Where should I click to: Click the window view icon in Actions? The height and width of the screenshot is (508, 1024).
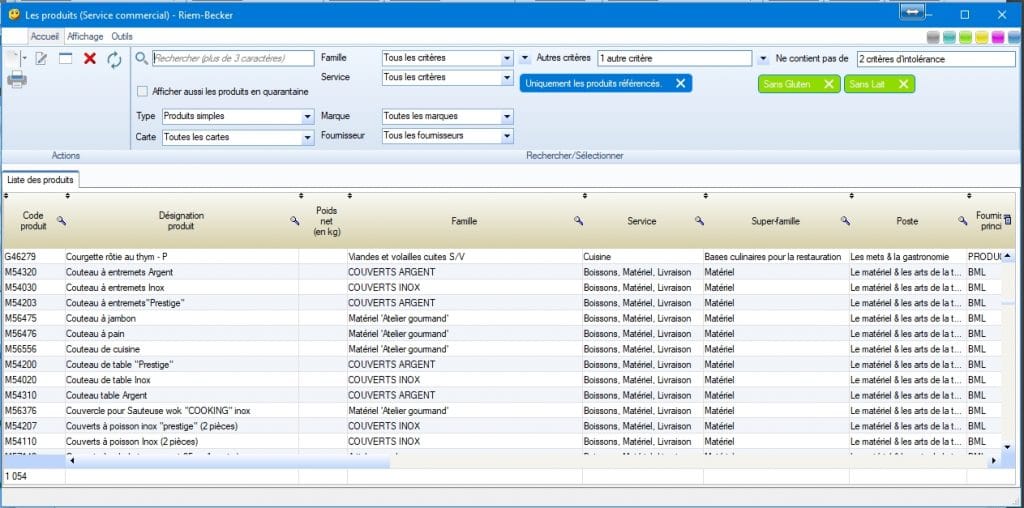tap(66, 59)
